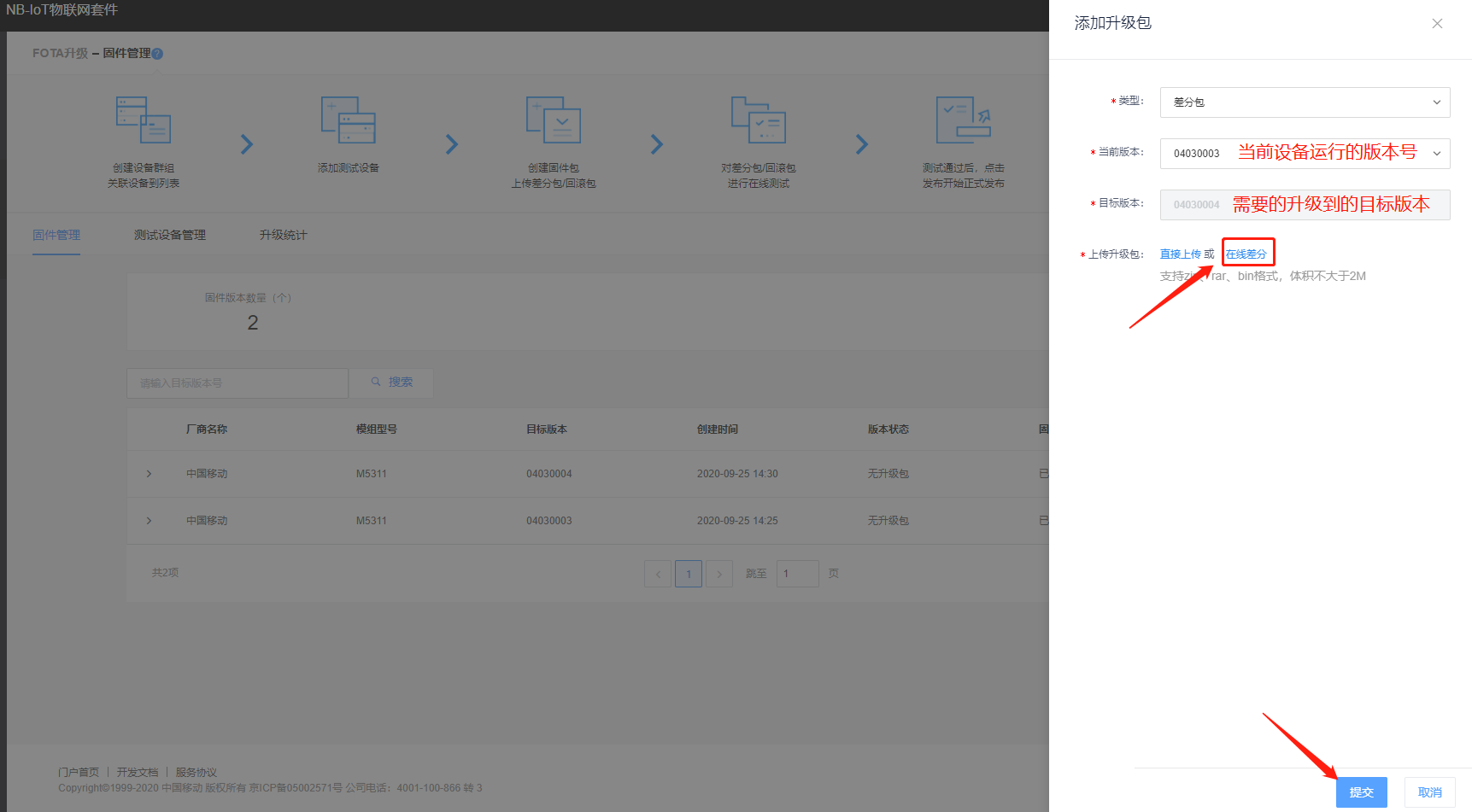Submit the upgrade package with 提交
Image resolution: width=1472 pixels, height=812 pixels.
(1362, 792)
